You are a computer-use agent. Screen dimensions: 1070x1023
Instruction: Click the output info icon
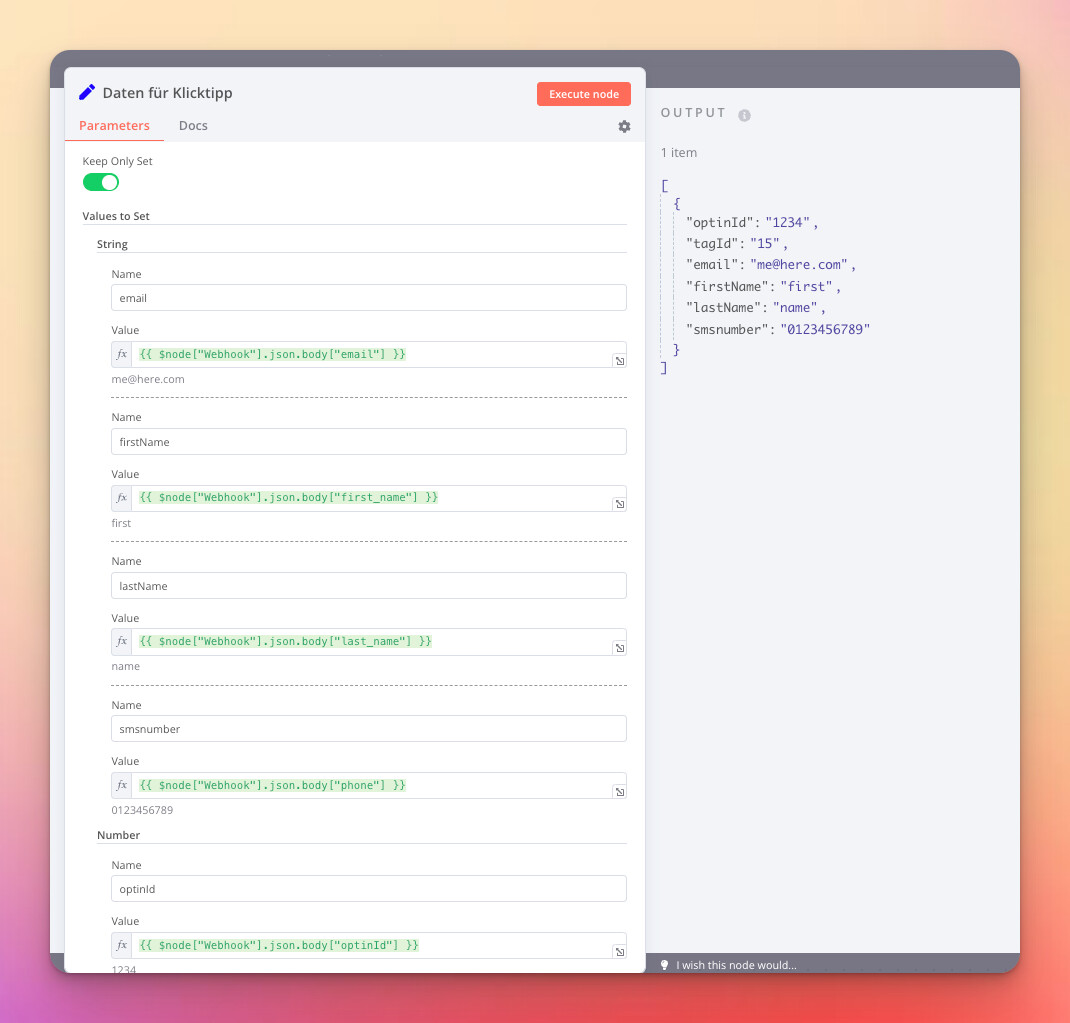pyautogui.click(x=744, y=115)
